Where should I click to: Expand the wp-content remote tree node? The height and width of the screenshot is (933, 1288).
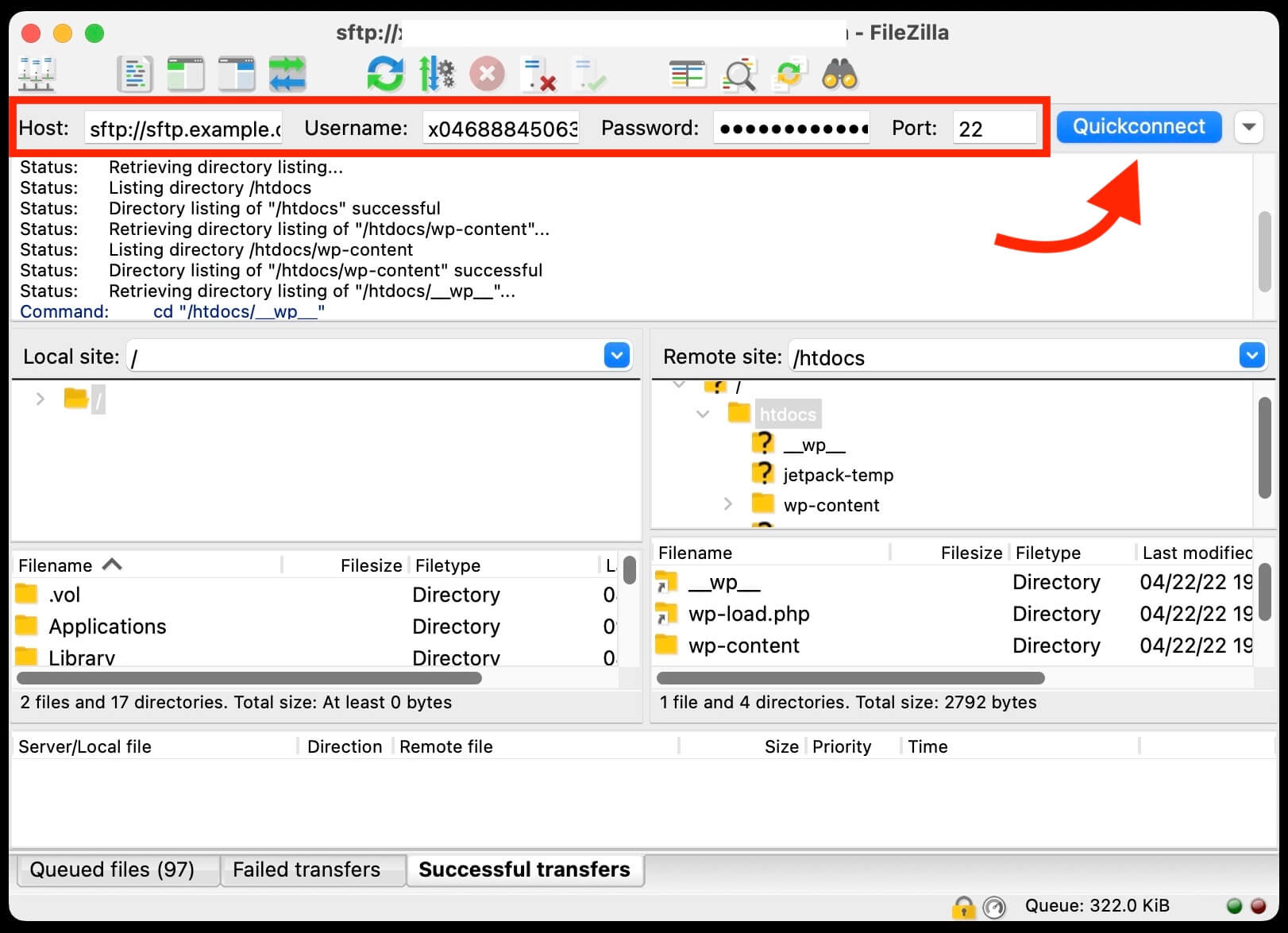(x=728, y=504)
